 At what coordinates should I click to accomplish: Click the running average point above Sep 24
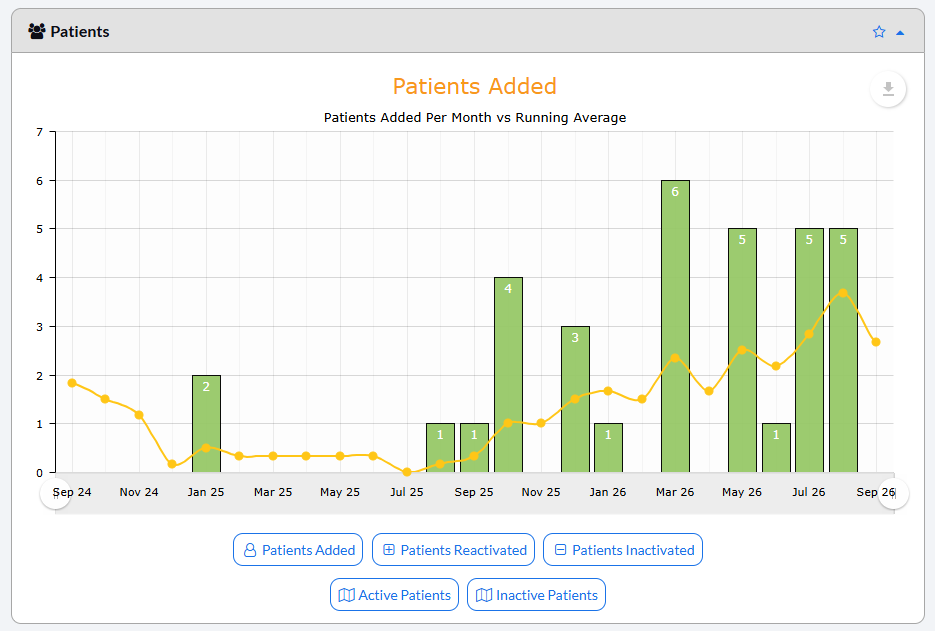click(72, 383)
